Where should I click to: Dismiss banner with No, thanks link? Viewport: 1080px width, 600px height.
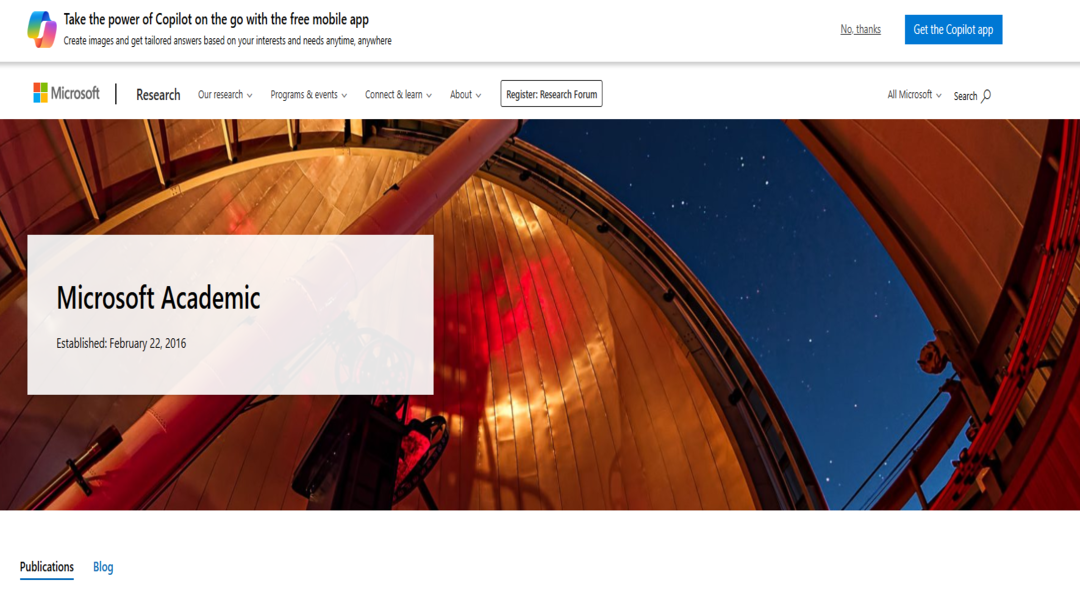pos(860,29)
